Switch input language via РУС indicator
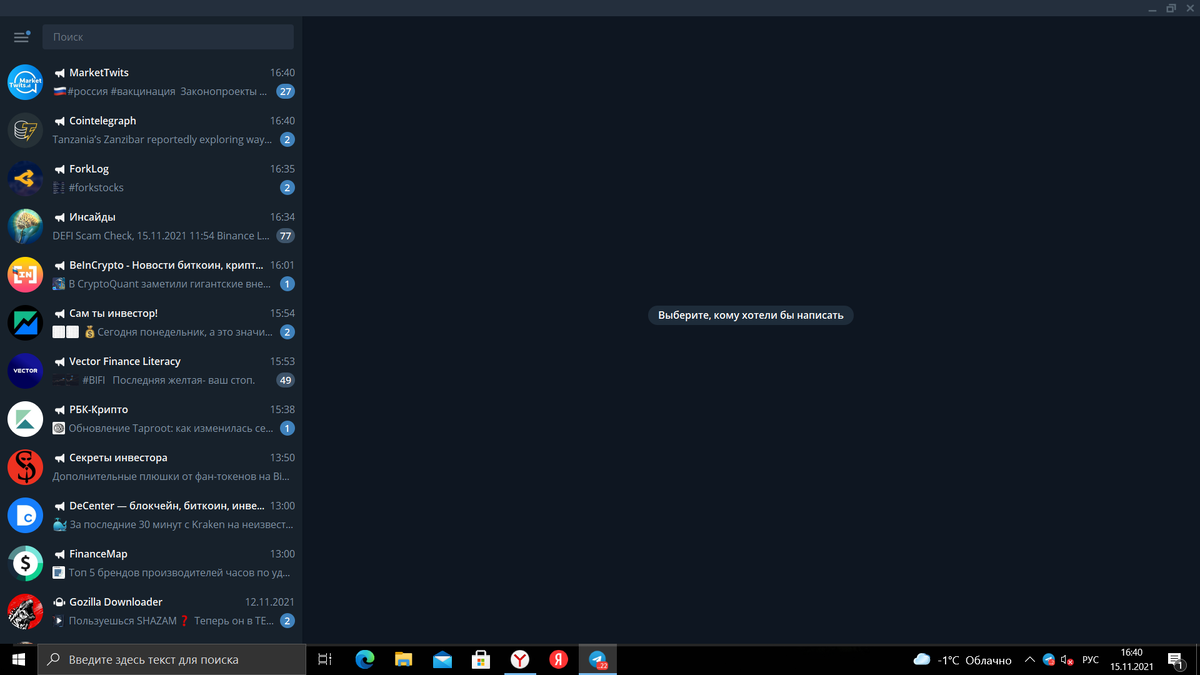The height and width of the screenshot is (675, 1200). pos(1091,660)
